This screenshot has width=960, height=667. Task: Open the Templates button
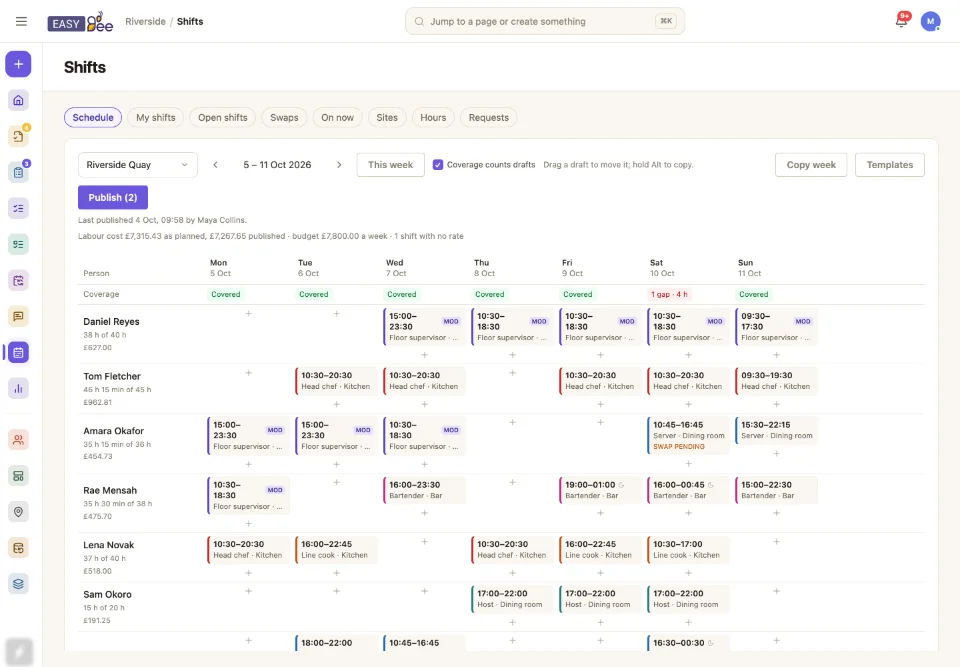890,165
